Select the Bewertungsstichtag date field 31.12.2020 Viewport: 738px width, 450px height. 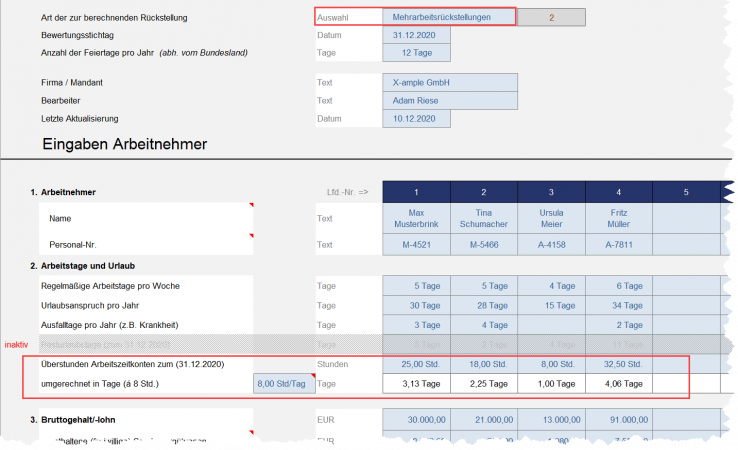416,35
